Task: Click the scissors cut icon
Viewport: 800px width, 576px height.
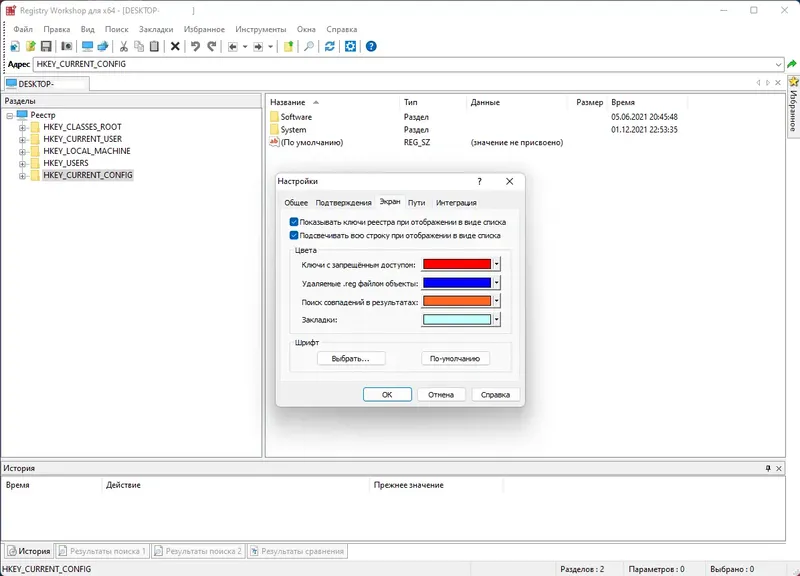Action: pos(123,46)
